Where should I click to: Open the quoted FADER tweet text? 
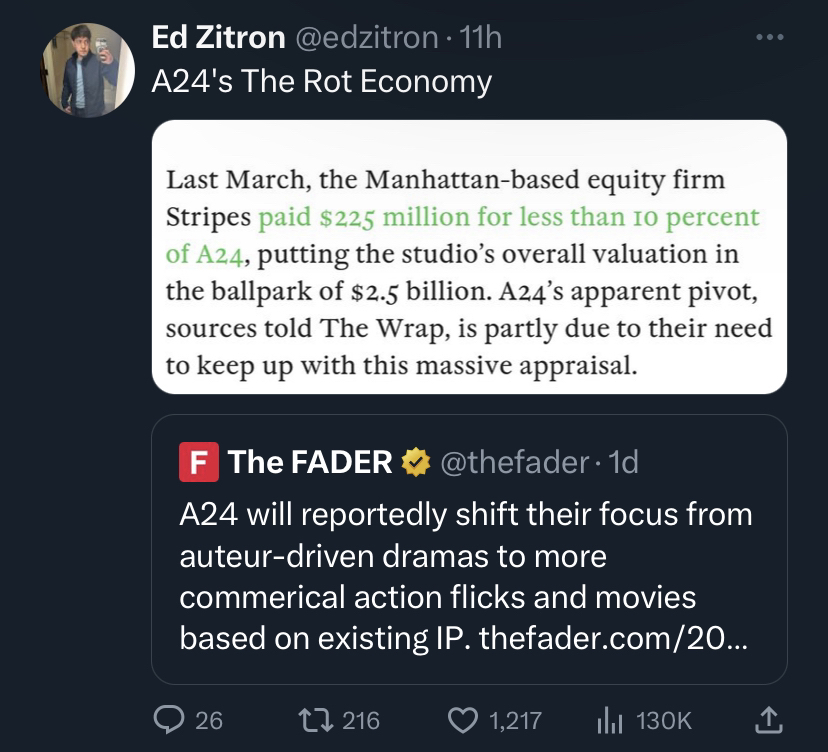click(465, 576)
